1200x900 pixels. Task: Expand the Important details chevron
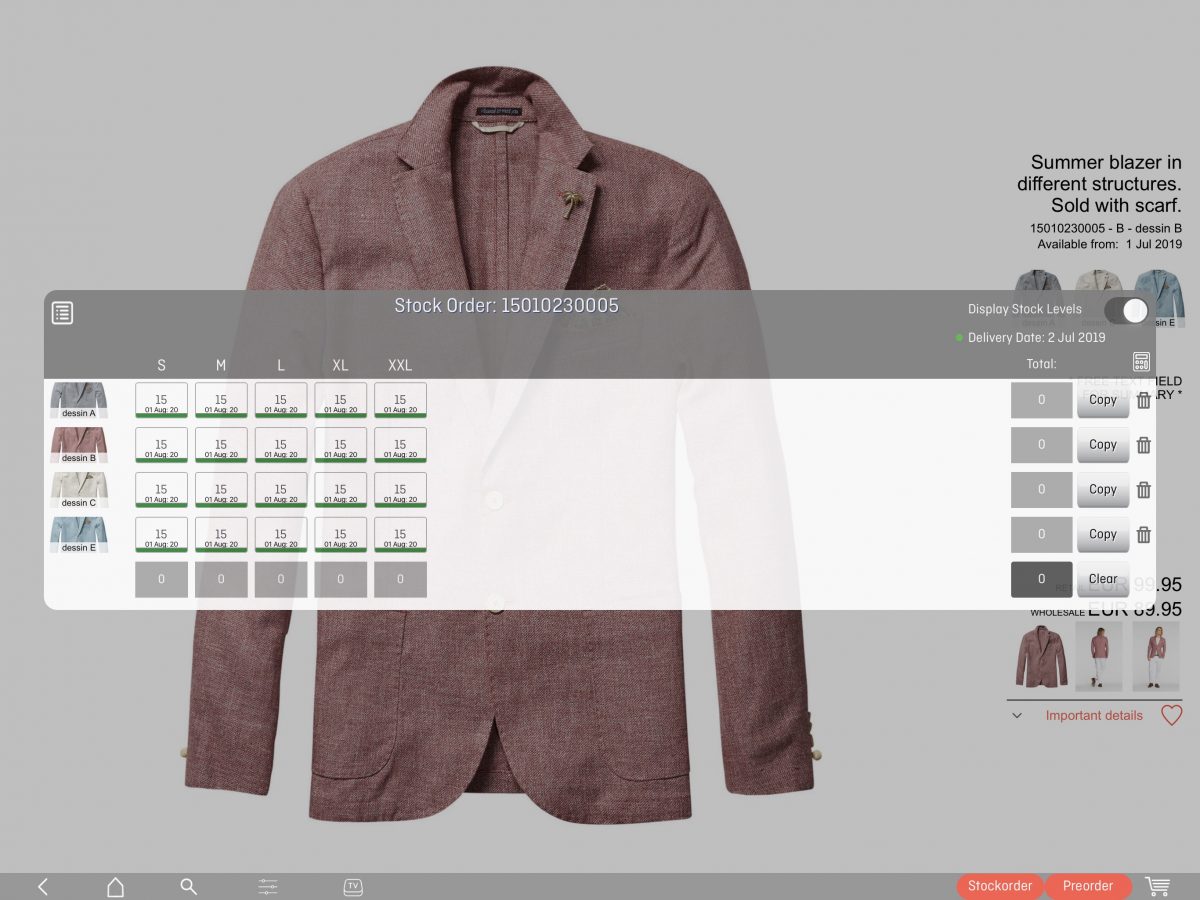click(1017, 716)
